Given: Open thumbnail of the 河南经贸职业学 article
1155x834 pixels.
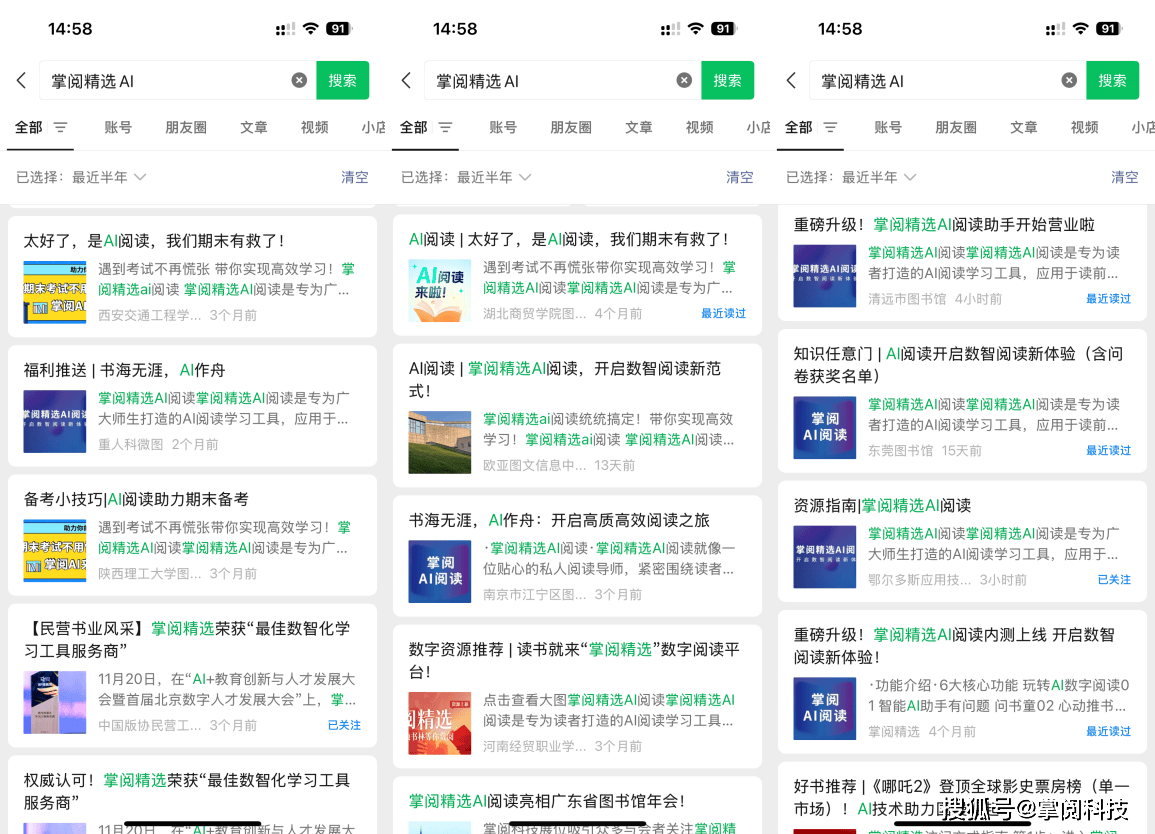Looking at the screenshot, I should click(440, 723).
